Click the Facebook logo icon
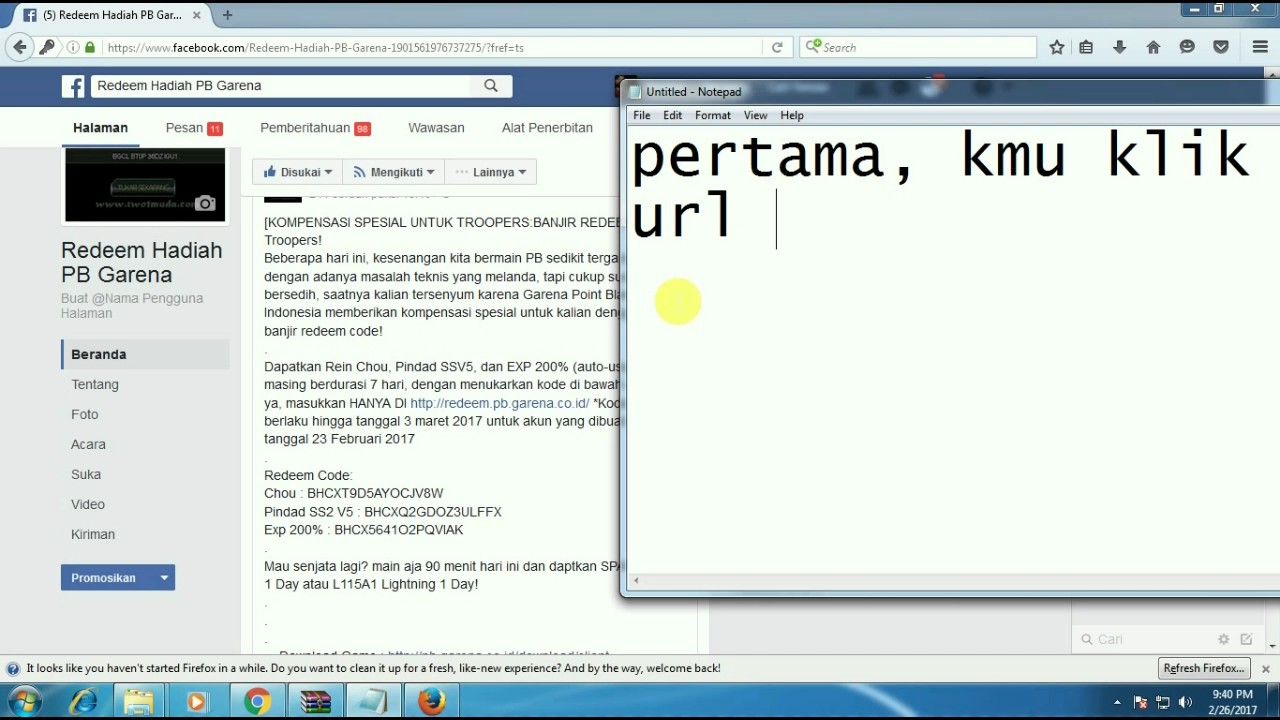Image resolution: width=1280 pixels, height=720 pixels. 73,86
